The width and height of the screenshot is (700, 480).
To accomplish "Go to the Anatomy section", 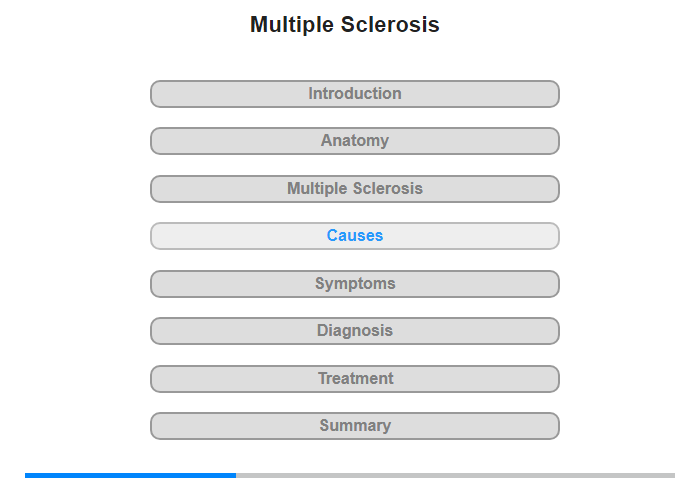I will [x=354, y=141].
